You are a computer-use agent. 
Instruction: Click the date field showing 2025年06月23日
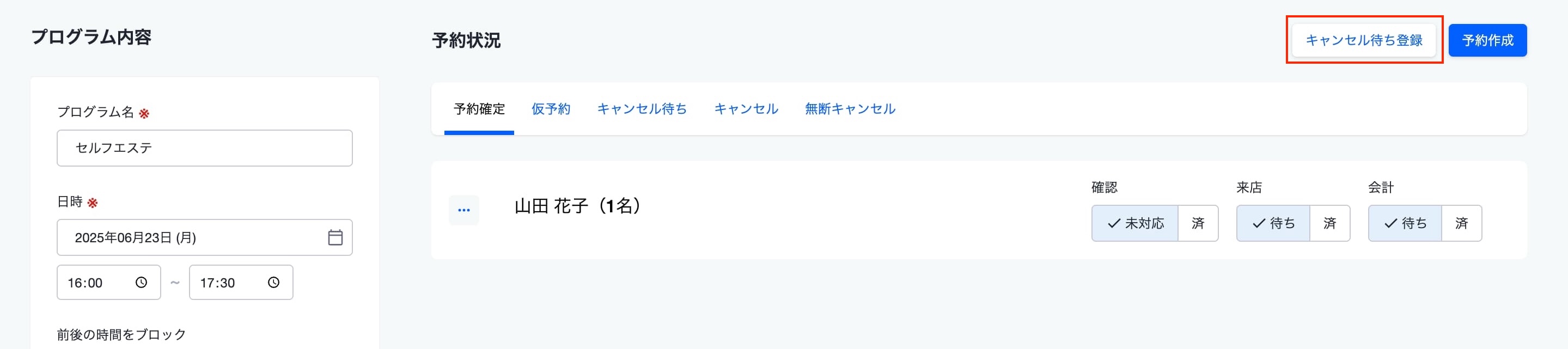[x=205, y=237]
